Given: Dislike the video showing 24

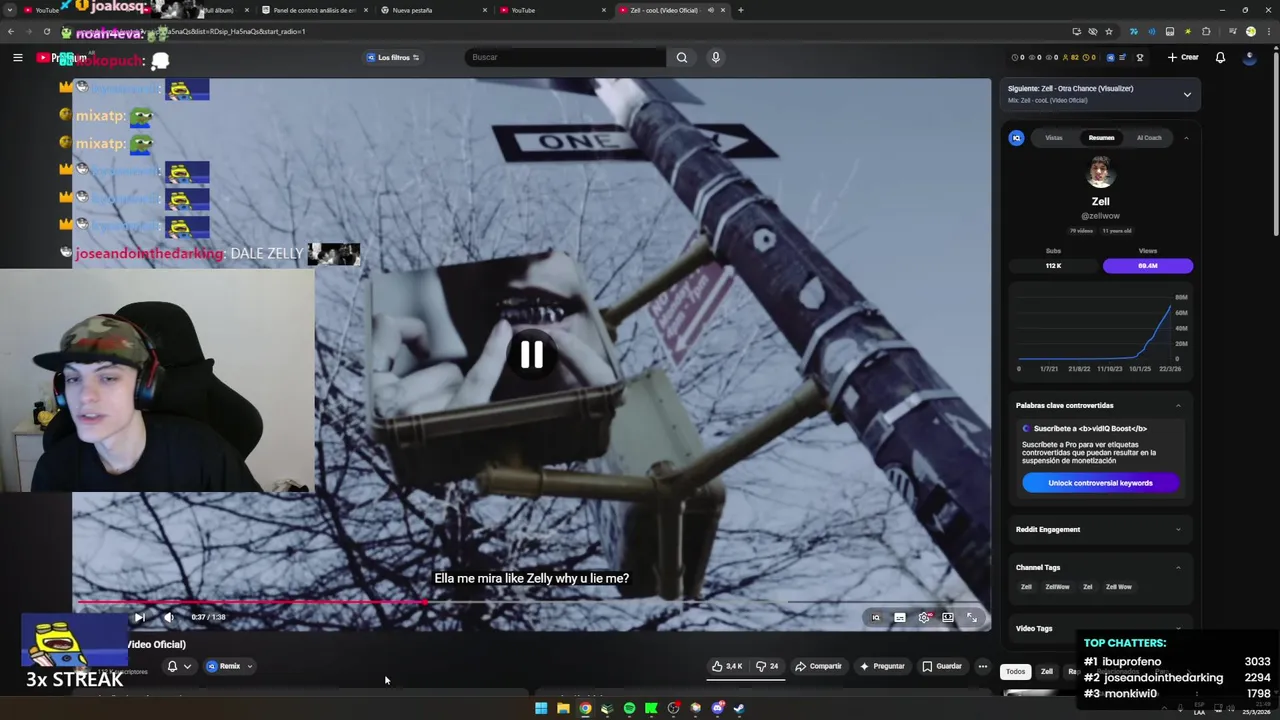Looking at the screenshot, I should point(767,666).
